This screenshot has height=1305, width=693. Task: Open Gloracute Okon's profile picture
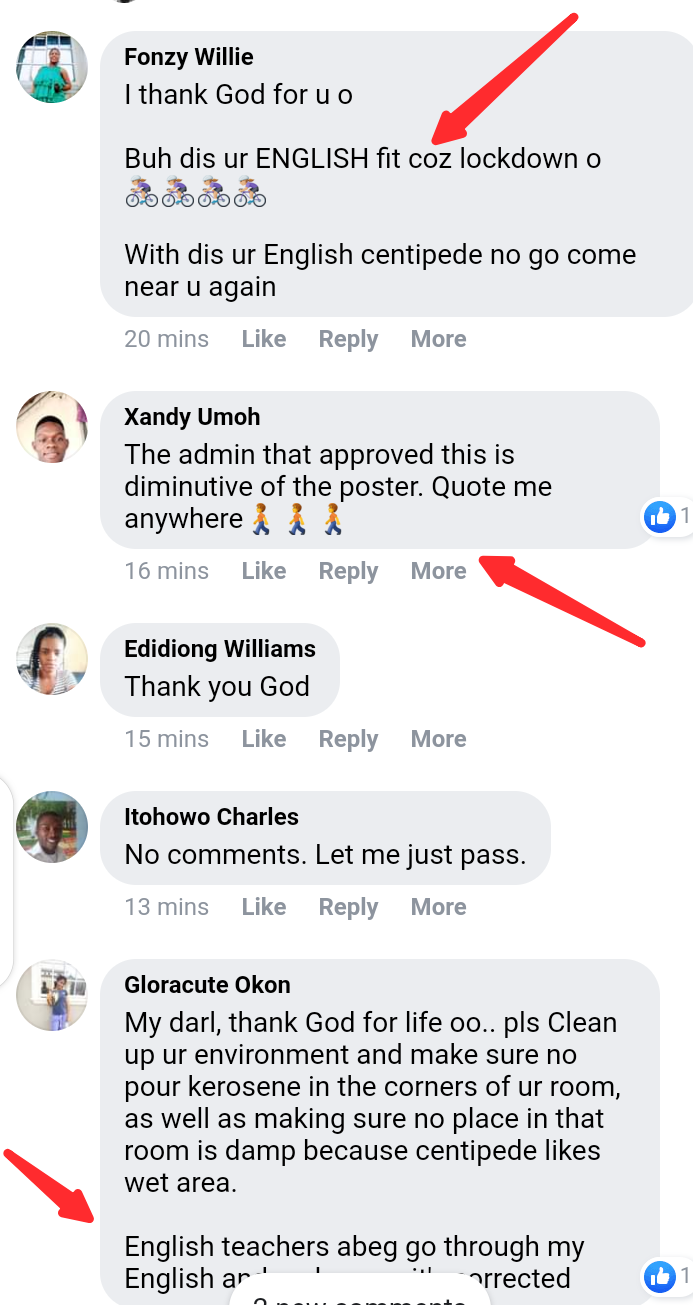pos(52,995)
